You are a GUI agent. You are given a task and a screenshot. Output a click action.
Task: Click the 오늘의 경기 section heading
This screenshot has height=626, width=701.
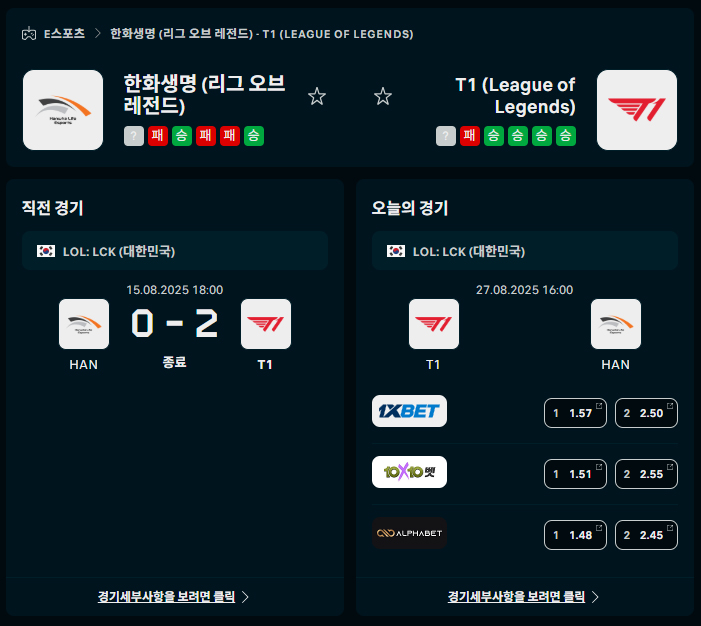pyautogui.click(x=410, y=208)
